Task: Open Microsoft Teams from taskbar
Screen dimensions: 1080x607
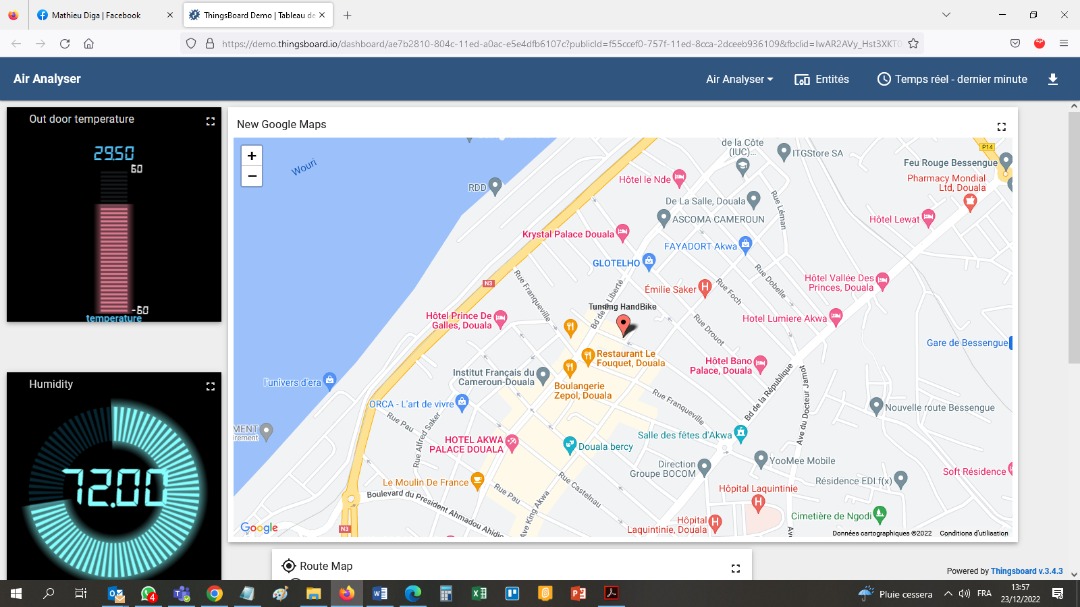Action: pyautogui.click(x=181, y=593)
